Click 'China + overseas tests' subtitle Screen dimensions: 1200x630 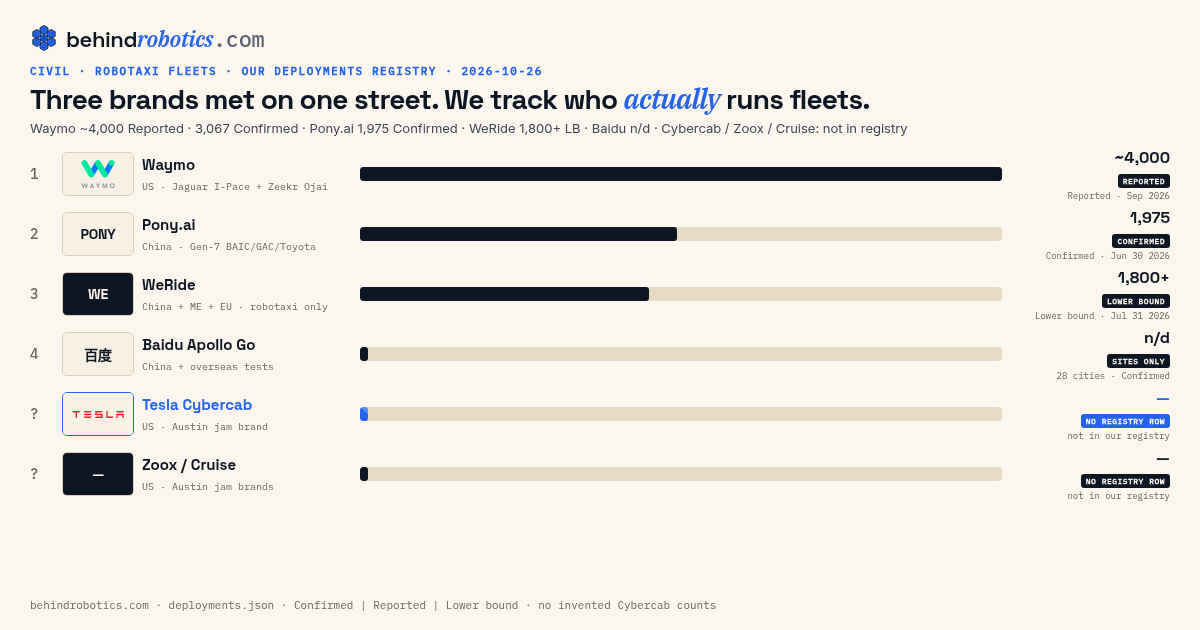(208, 367)
